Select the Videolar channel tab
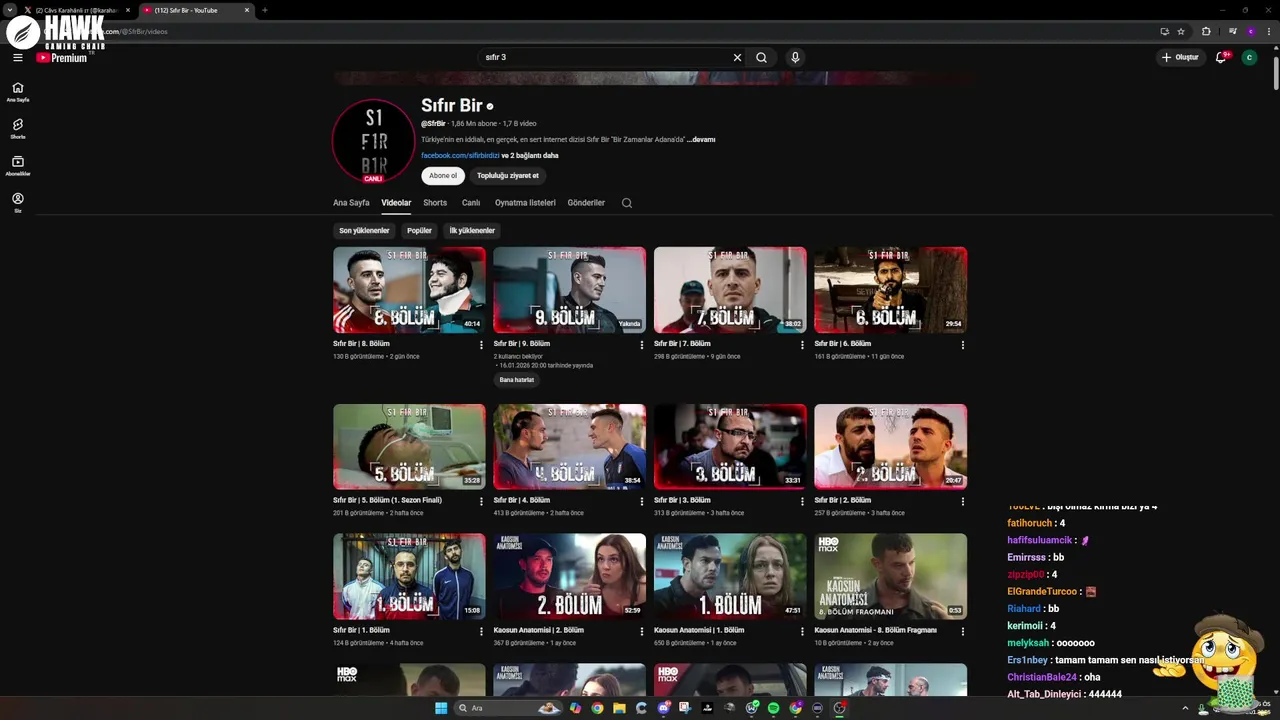This screenshot has height=720, width=1280. pyautogui.click(x=396, y=202)
